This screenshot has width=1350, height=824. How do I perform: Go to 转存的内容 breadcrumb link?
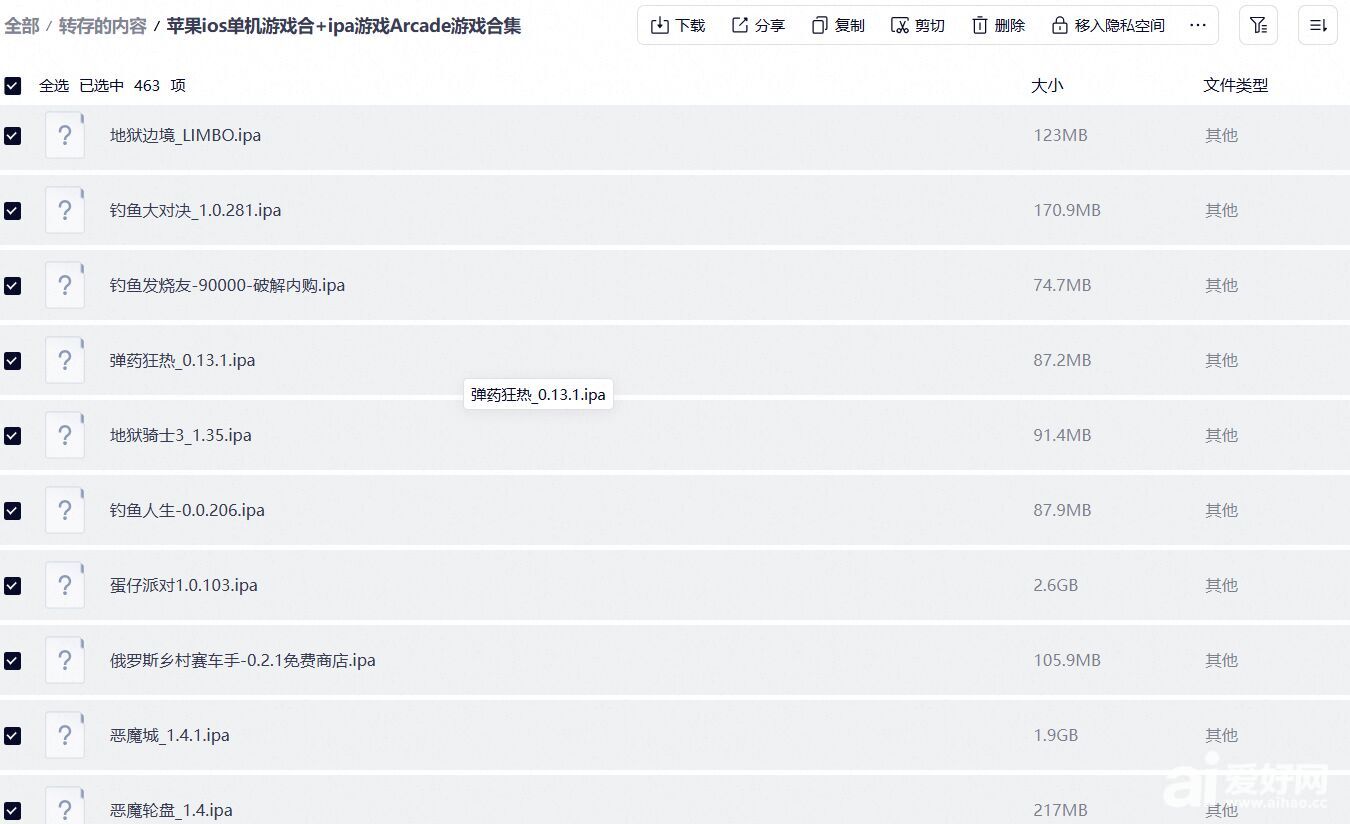click(103, 26)
